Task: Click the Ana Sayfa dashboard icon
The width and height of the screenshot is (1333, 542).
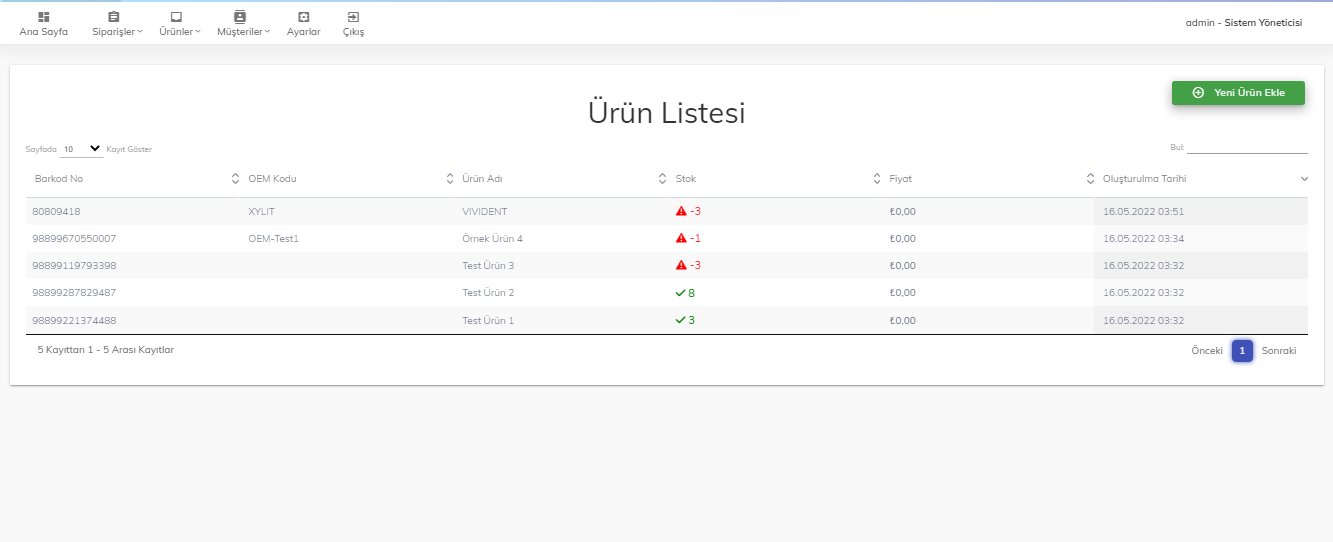Action: point(43,17)
